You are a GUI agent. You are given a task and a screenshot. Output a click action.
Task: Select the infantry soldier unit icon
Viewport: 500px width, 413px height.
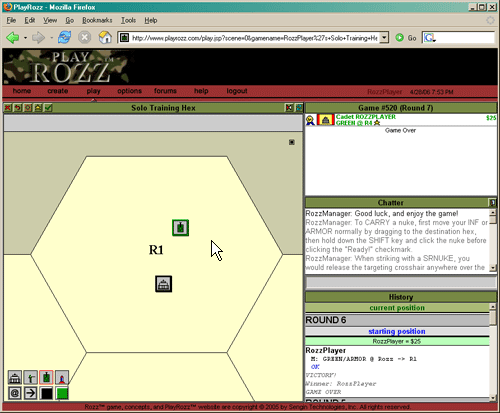pyautogui.click(x=31, y=378)
